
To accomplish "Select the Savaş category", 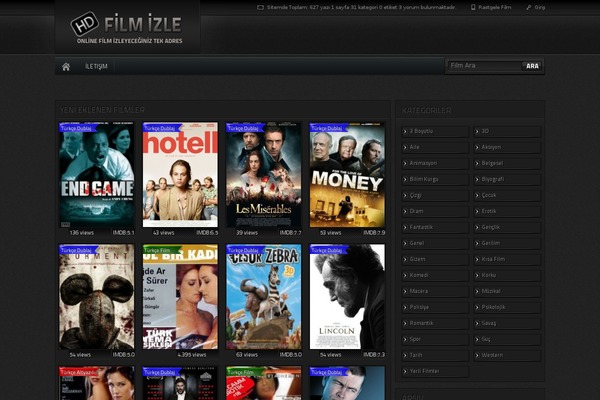I will coord(507,324).
